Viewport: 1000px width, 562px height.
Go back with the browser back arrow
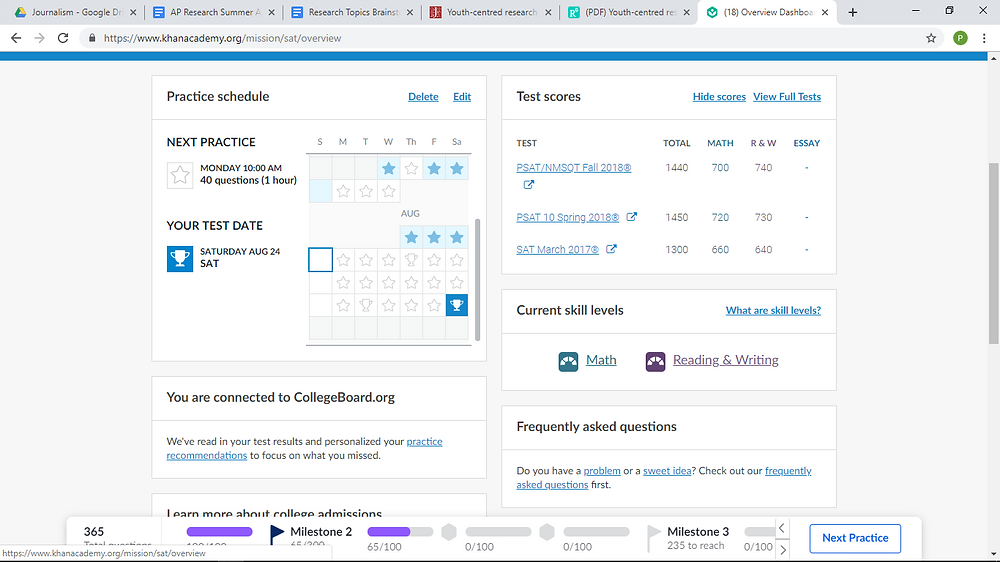point(16,38)
